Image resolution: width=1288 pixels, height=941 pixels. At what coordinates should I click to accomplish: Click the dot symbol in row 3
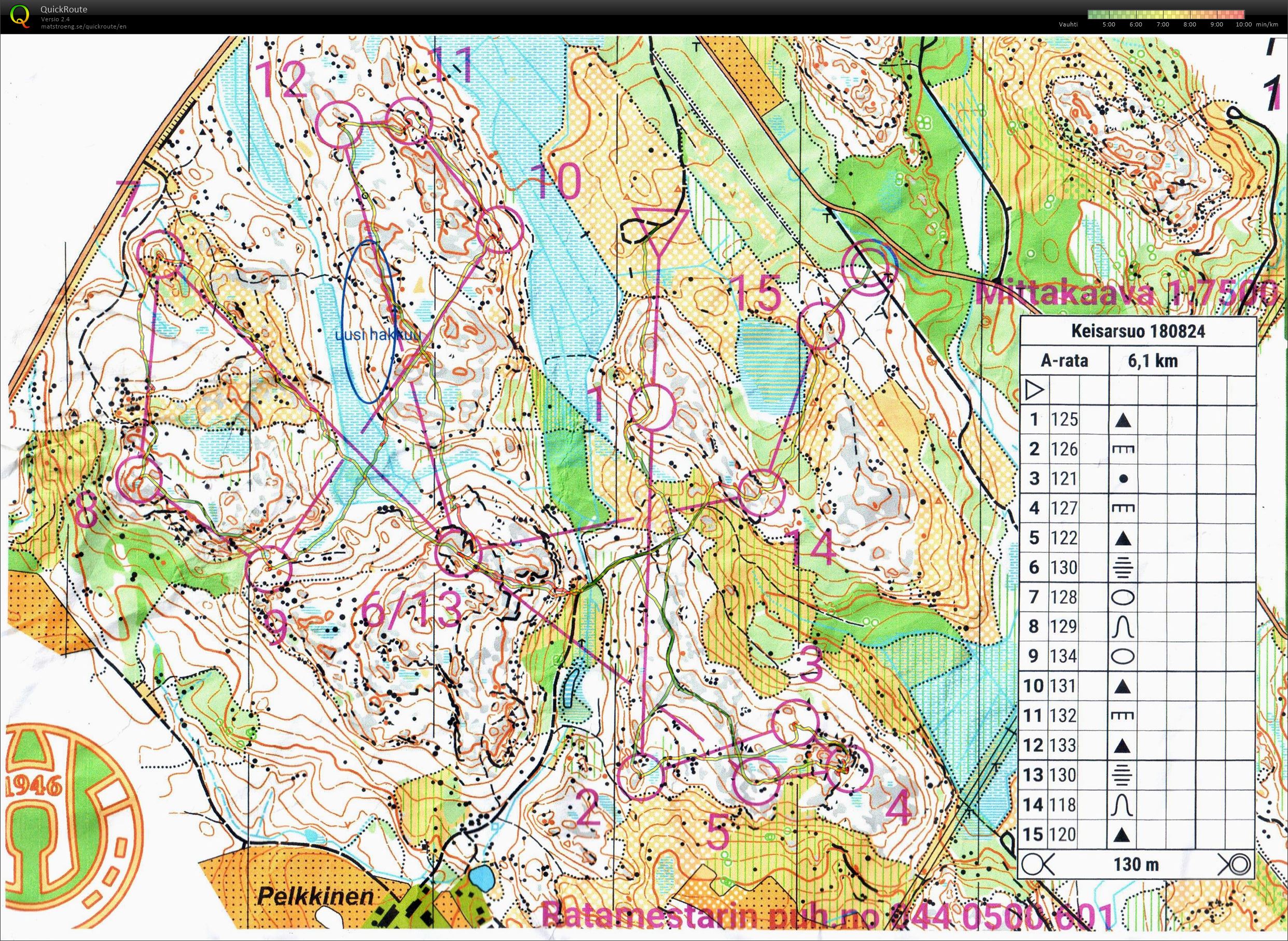click(x=1123, y=480)
